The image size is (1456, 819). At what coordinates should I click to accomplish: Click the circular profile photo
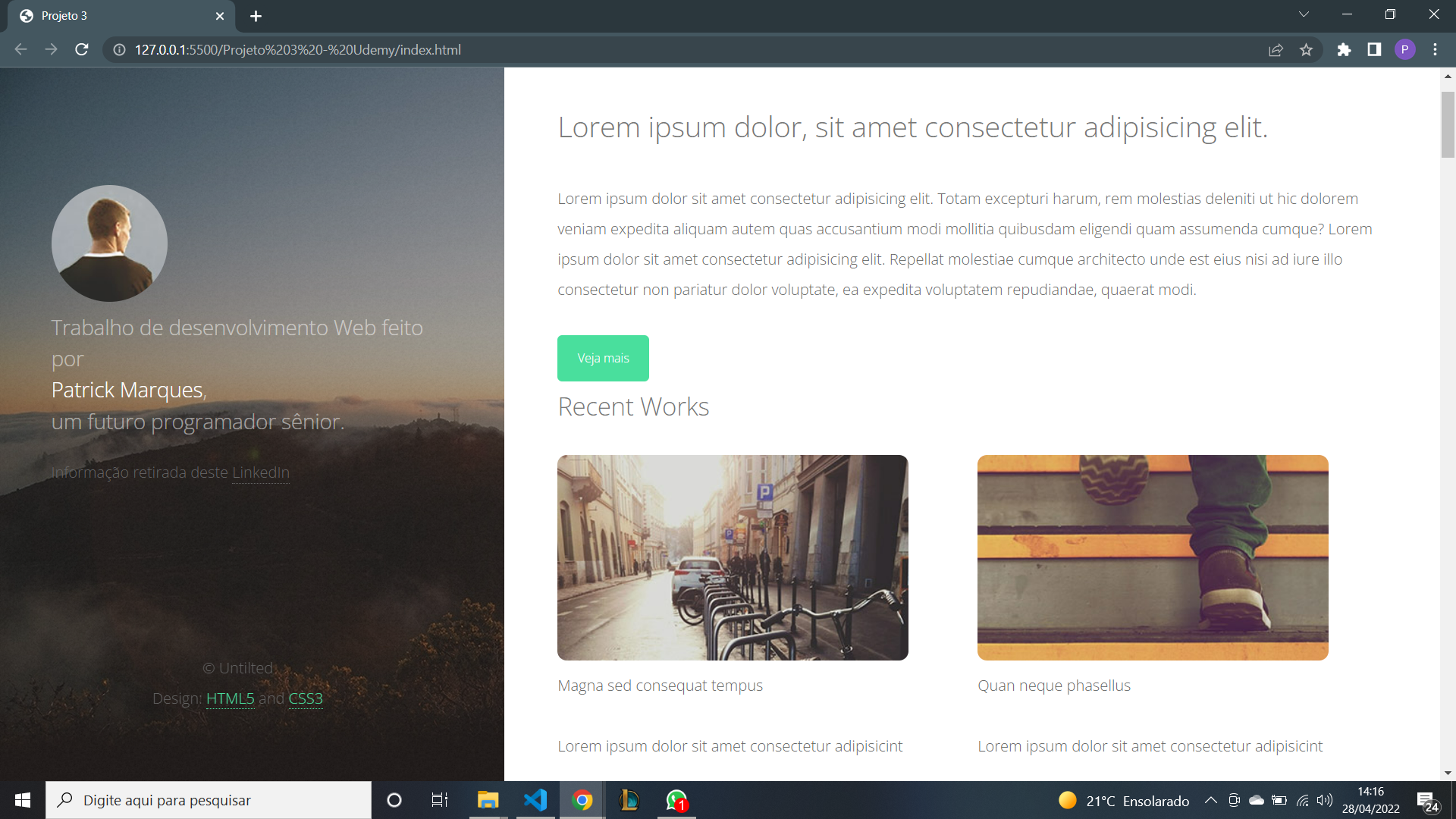click(x=109, y=243)
